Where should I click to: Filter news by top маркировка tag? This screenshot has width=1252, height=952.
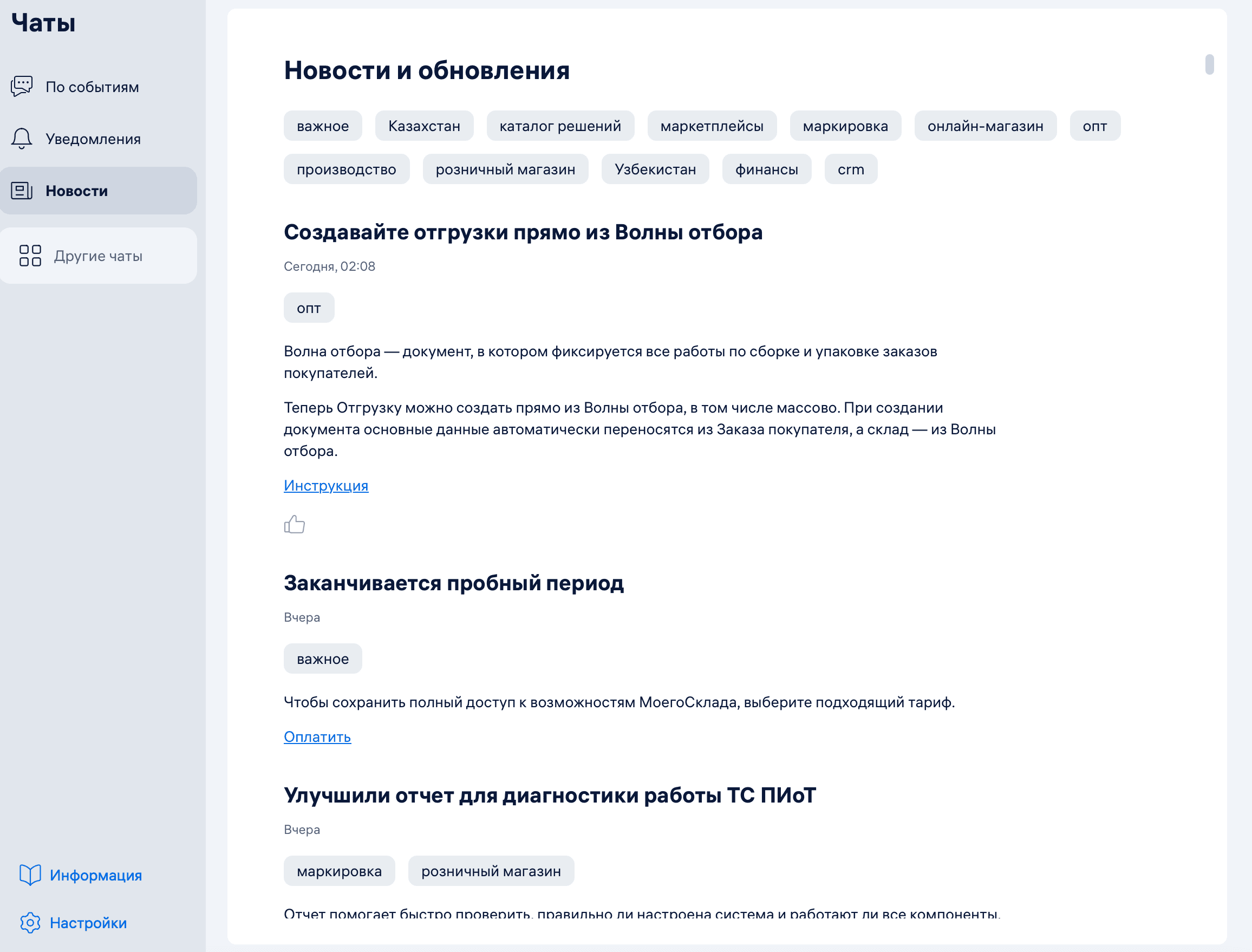tap(845, 126)
